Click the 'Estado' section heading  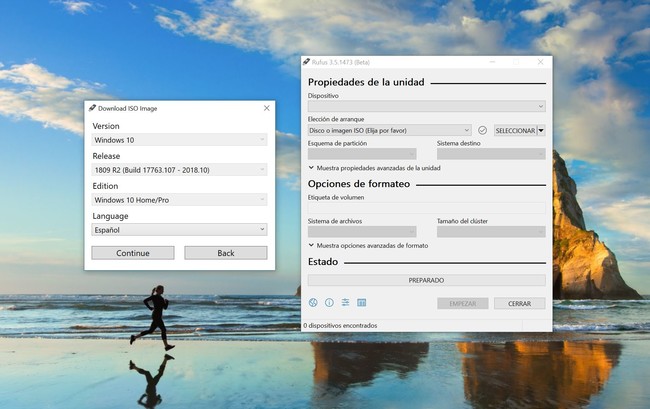[x=323, y=261]
